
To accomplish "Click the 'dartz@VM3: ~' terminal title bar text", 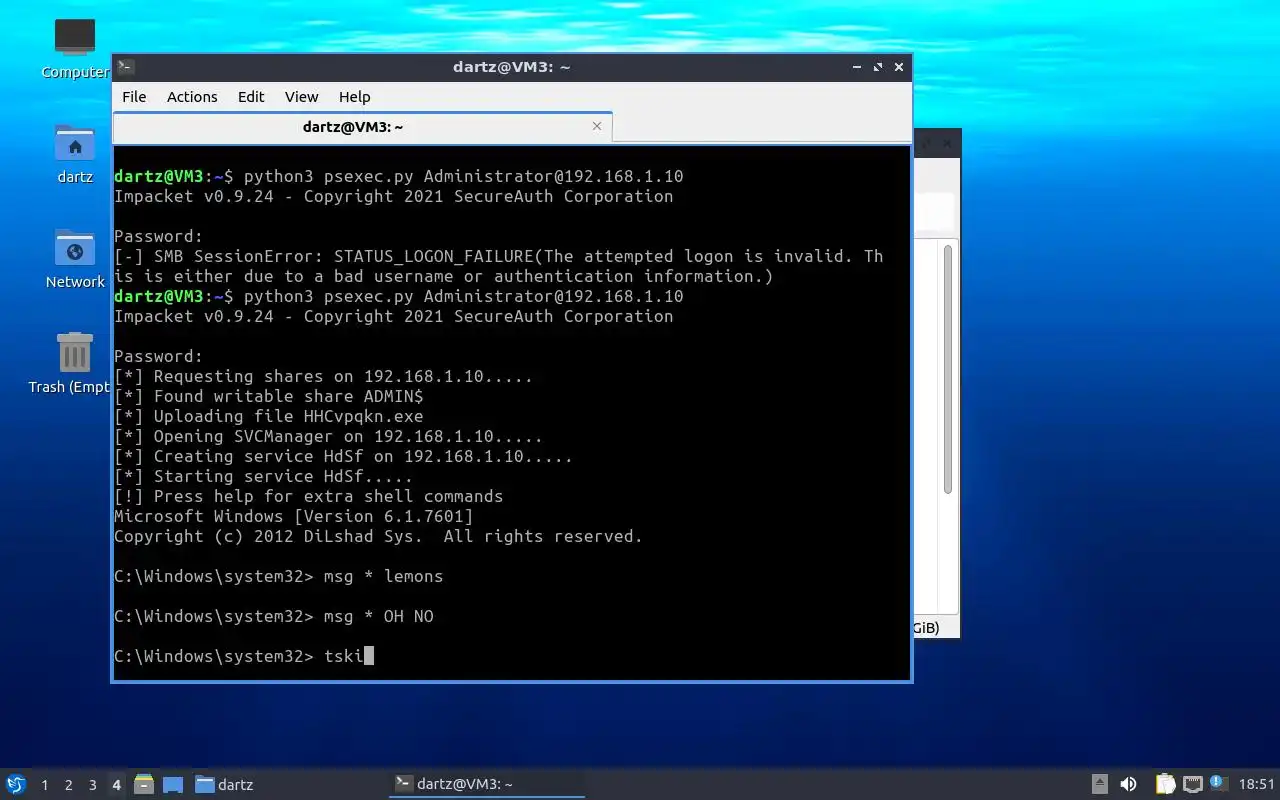I will click(x=511, y=67).
